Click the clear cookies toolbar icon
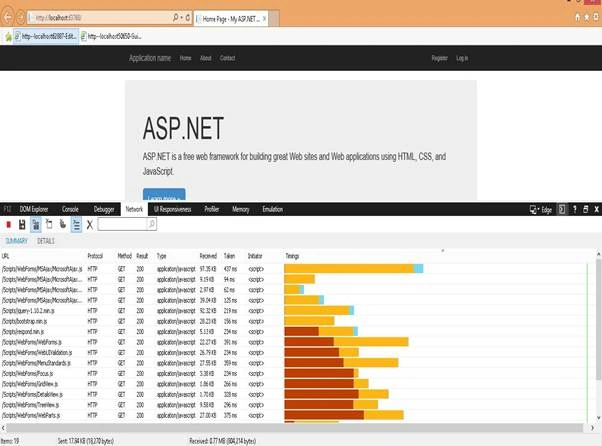This screenshot has height=446, width=602. 63,224
